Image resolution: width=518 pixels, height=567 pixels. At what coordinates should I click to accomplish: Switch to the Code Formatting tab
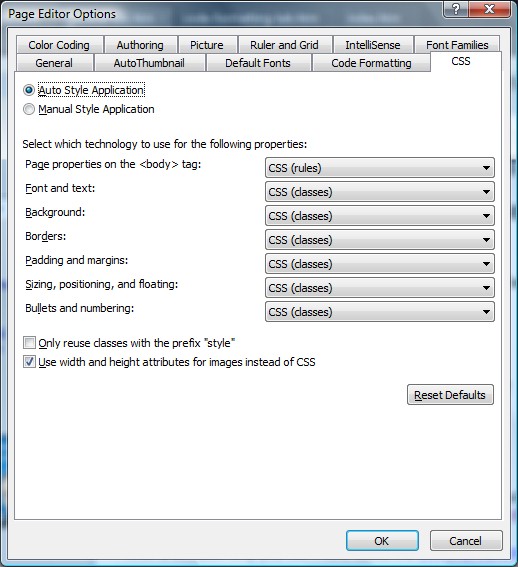coord(371,63)
